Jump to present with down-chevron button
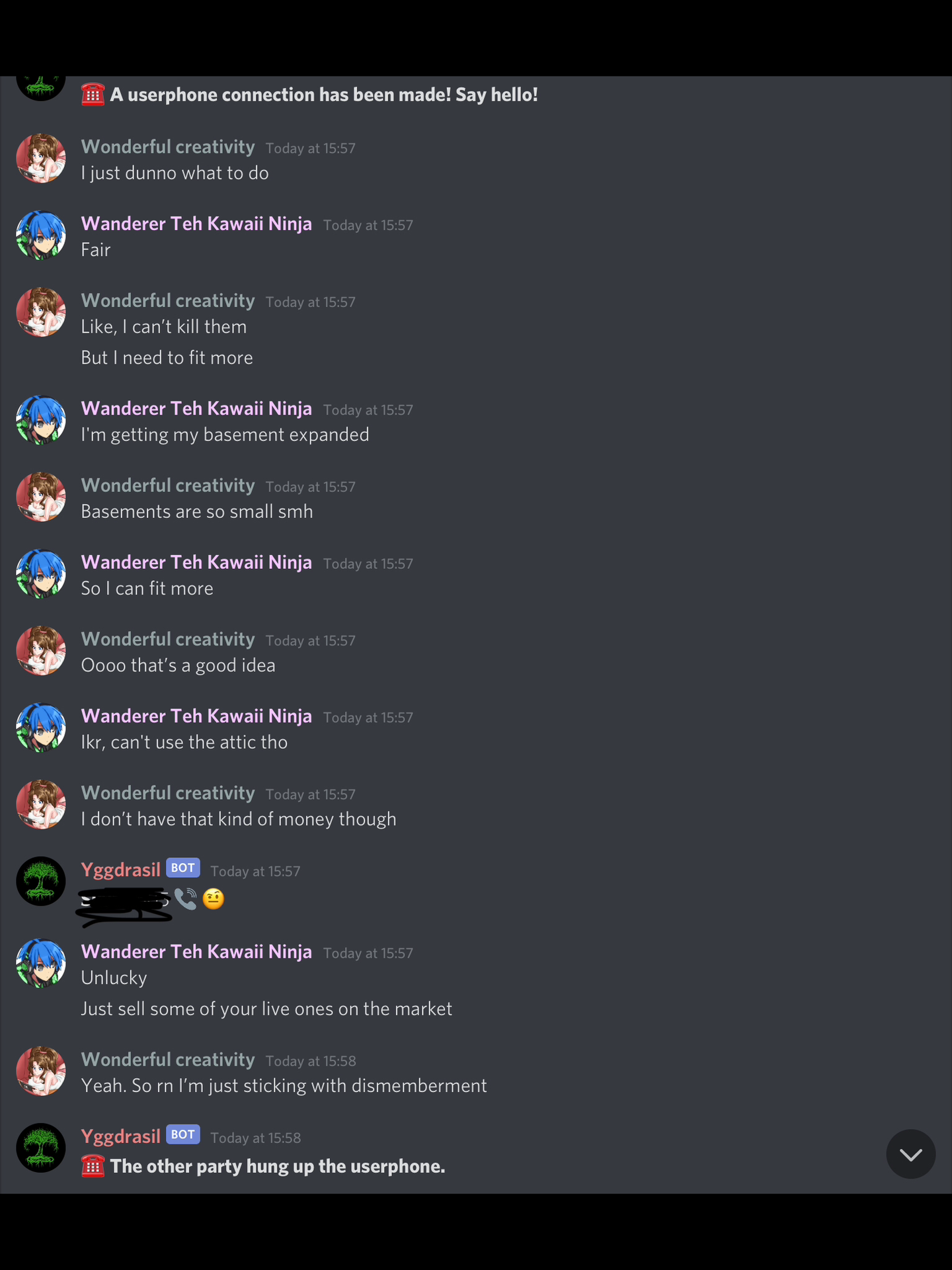The image size is (952, 1270). pos(910,1154)
